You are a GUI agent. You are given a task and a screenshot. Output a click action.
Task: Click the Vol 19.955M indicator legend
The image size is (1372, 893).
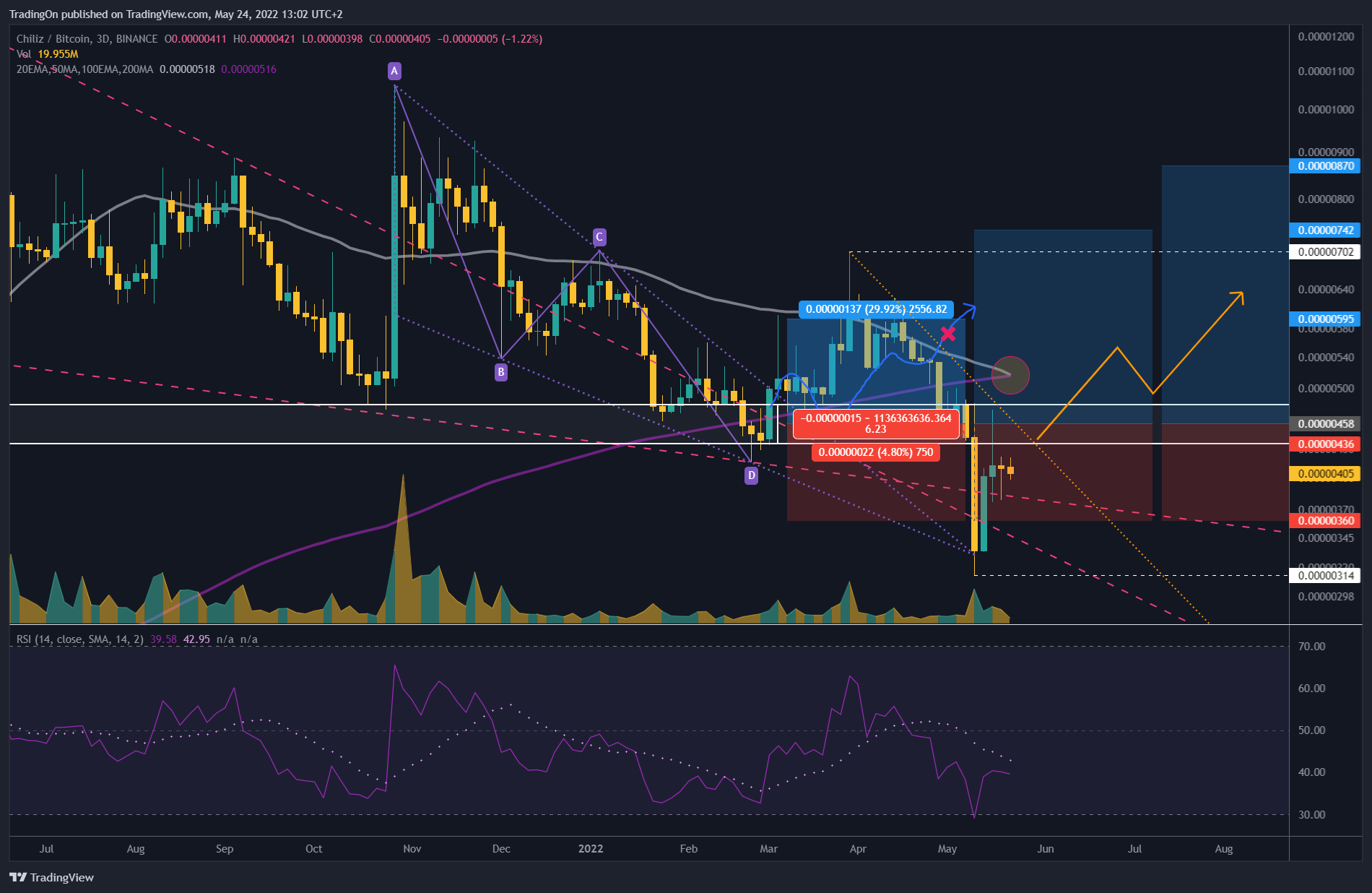coord(47,54)
